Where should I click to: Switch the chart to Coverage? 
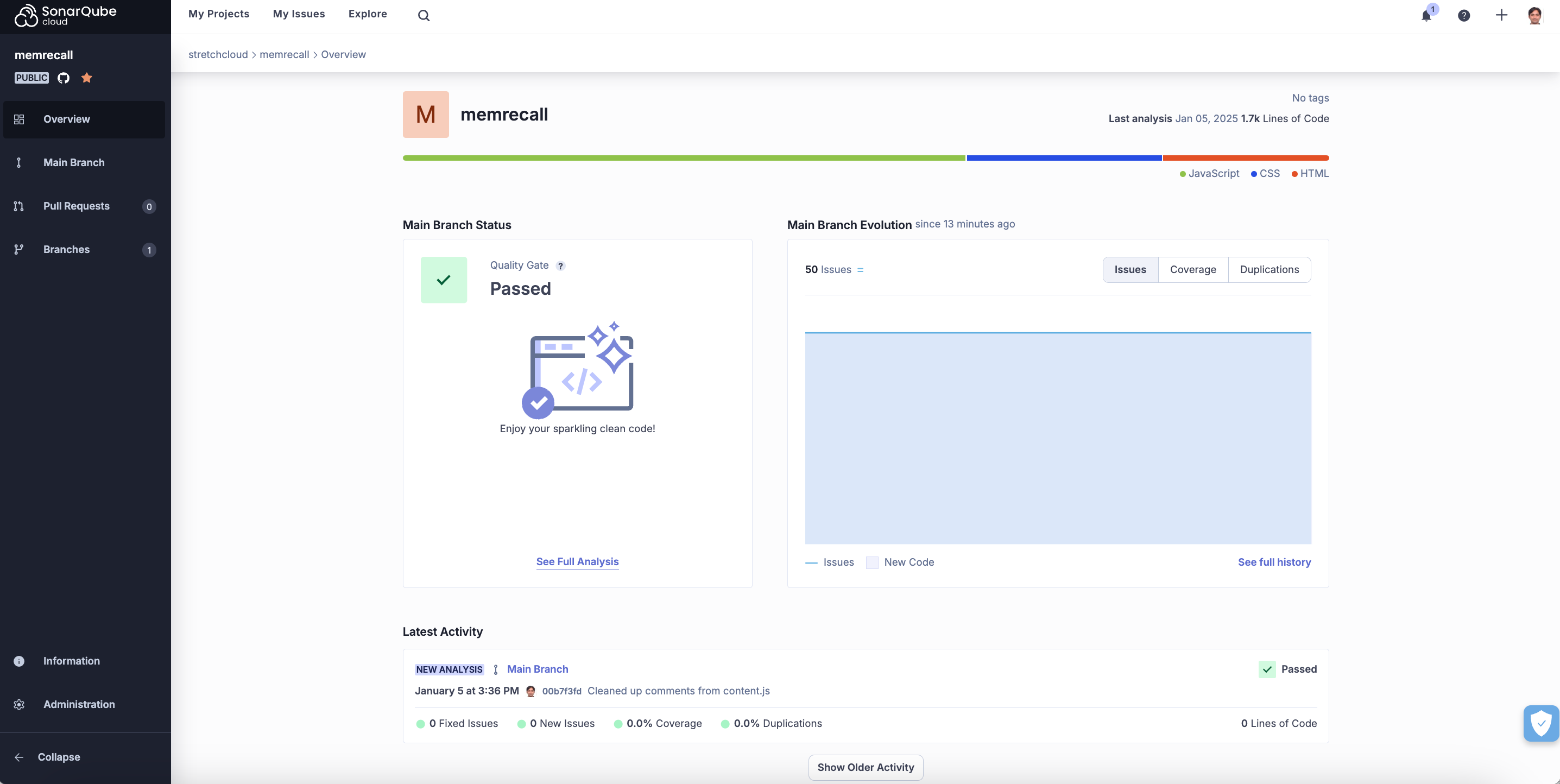pos(1192,269)
